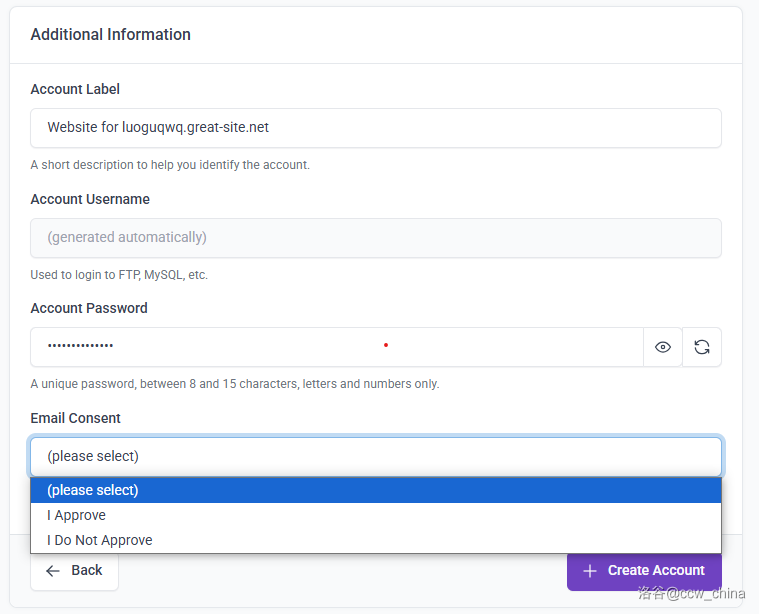Image resolution: width=759 pixels, height=614 pixels.
Task: Click the "Account Label" field label
Action: coord(75,89)
